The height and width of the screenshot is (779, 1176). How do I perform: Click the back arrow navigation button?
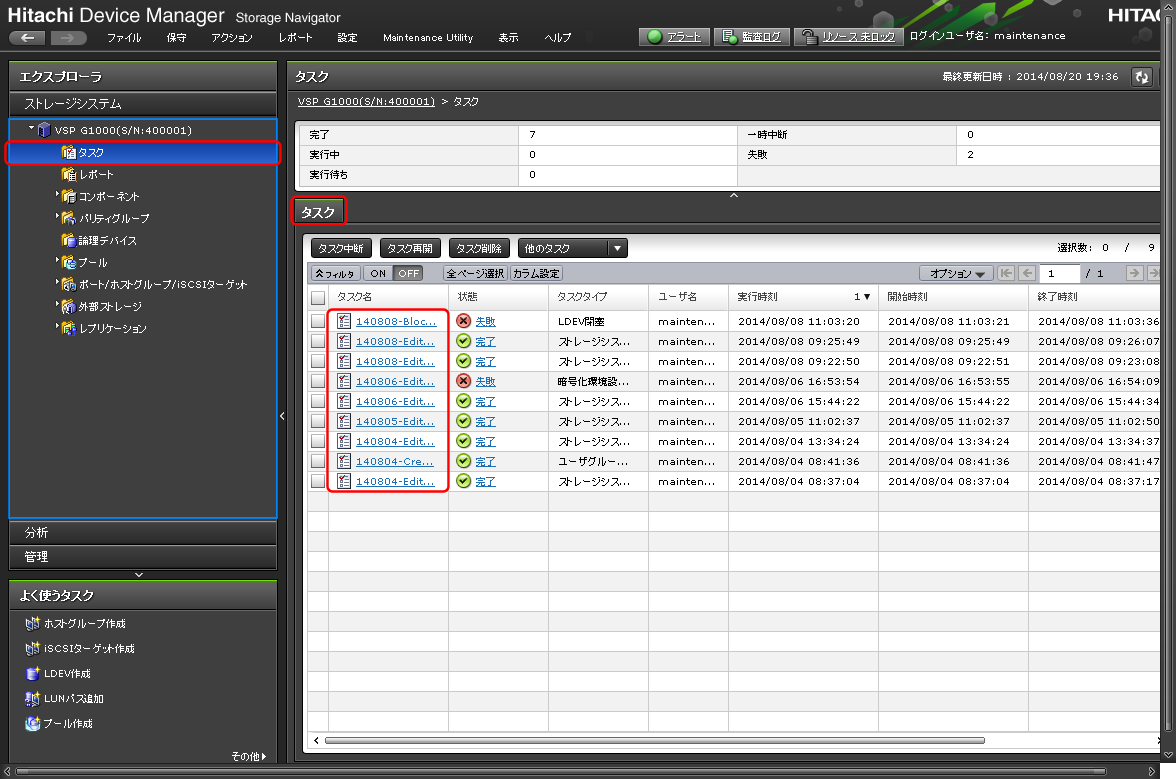[x=27, y=37]
